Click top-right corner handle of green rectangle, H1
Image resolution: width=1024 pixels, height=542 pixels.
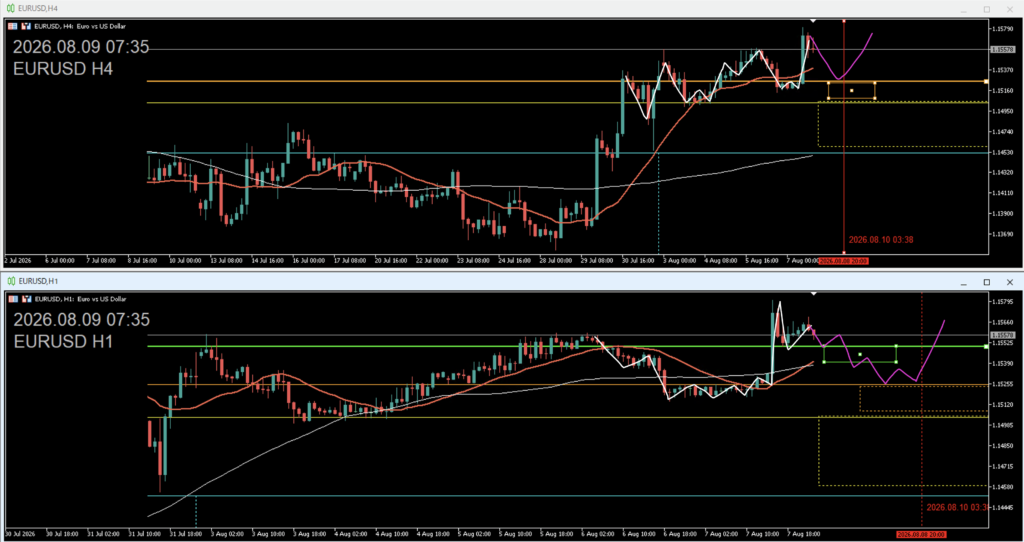click(x=896, y=346)
